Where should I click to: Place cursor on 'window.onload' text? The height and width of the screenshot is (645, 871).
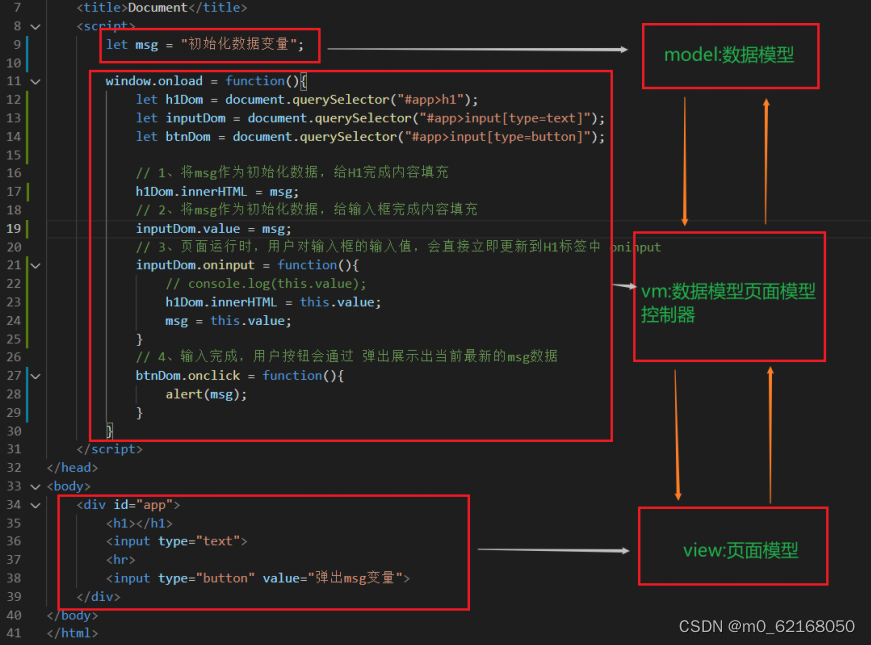pyautogui.click(x=154, y=81)
